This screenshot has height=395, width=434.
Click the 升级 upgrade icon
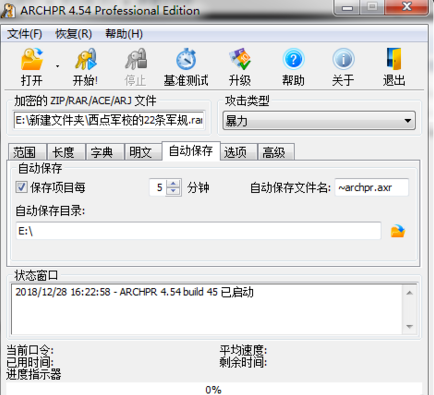[240, 59]
